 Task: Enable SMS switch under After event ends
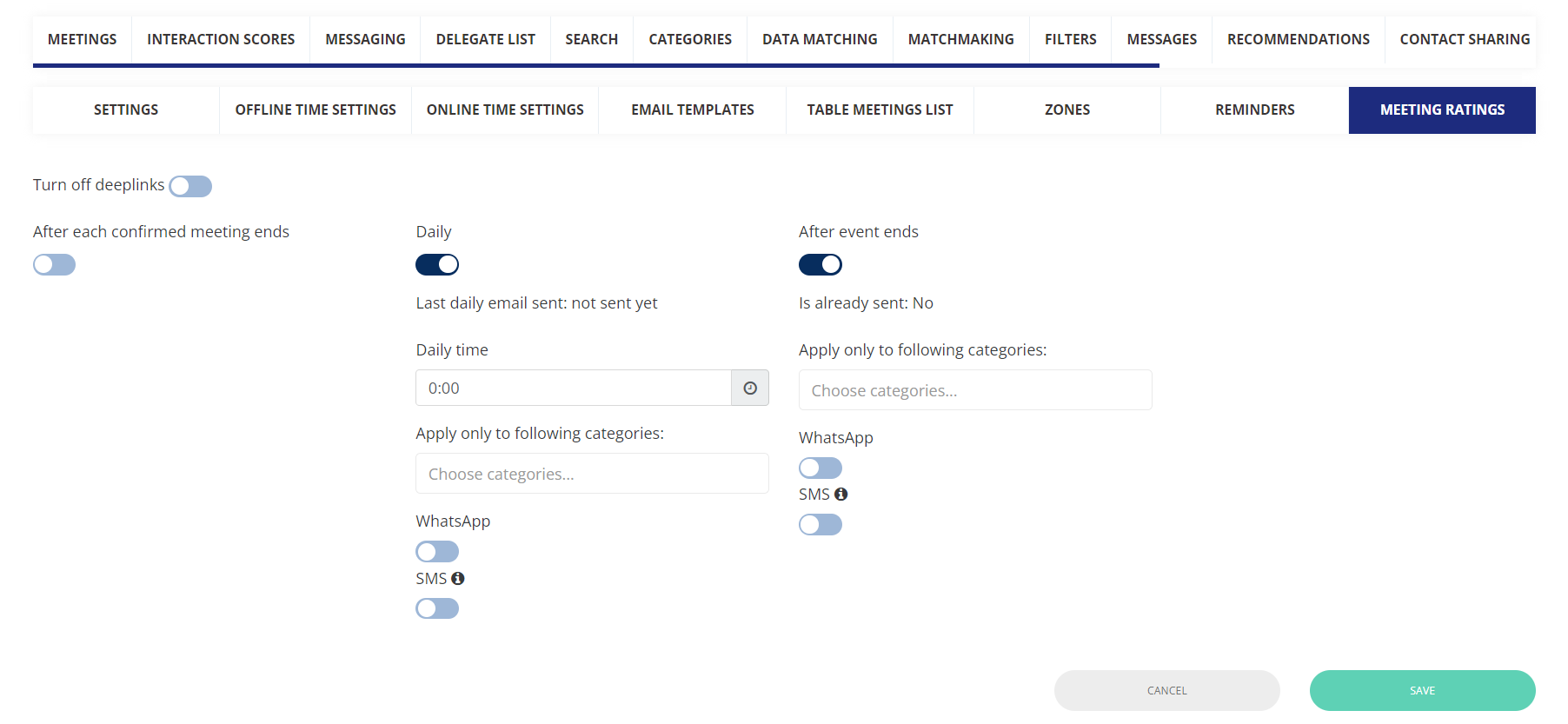click(821, 524)
